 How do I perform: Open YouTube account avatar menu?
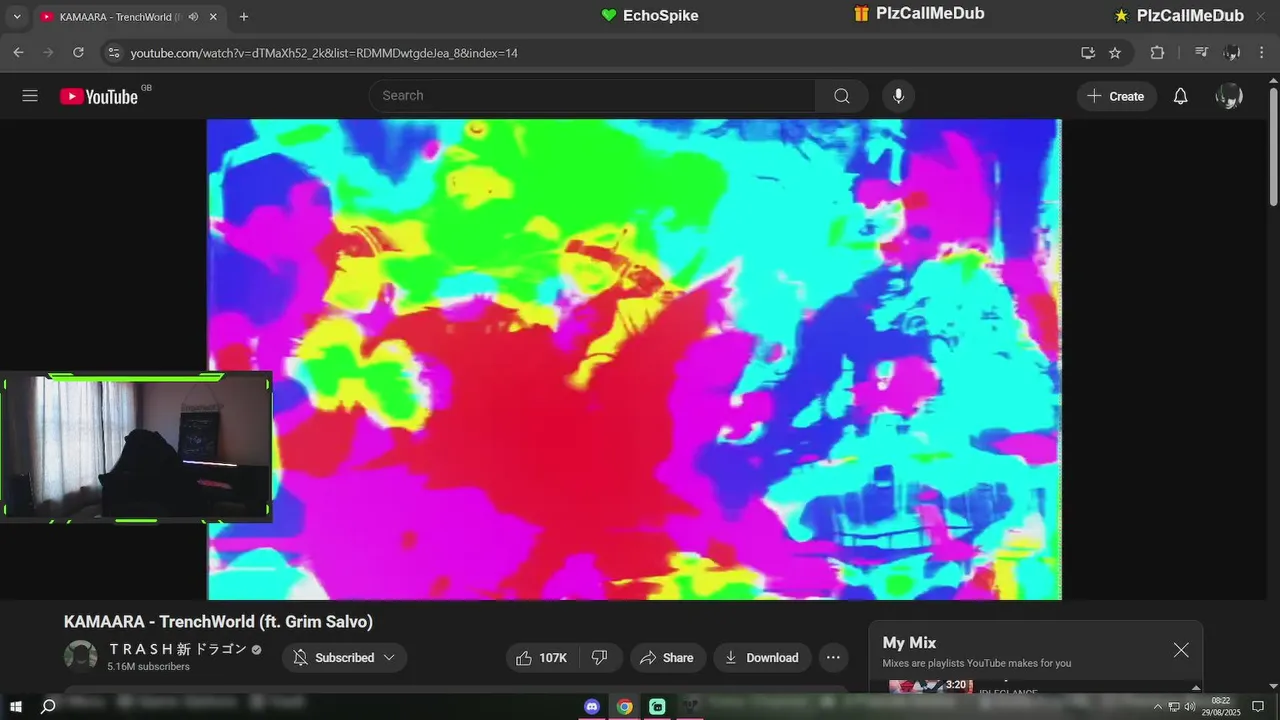(1229, 96)
